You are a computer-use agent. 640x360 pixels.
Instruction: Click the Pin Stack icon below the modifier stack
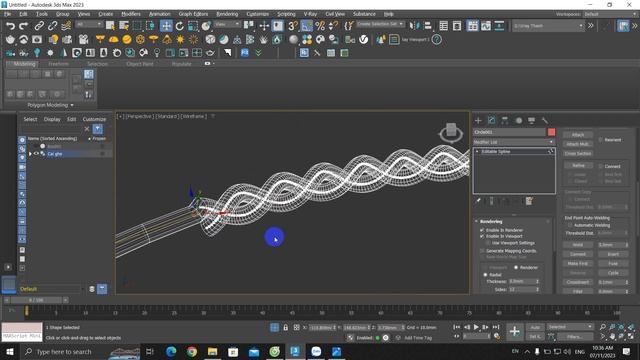click(478, 201)
